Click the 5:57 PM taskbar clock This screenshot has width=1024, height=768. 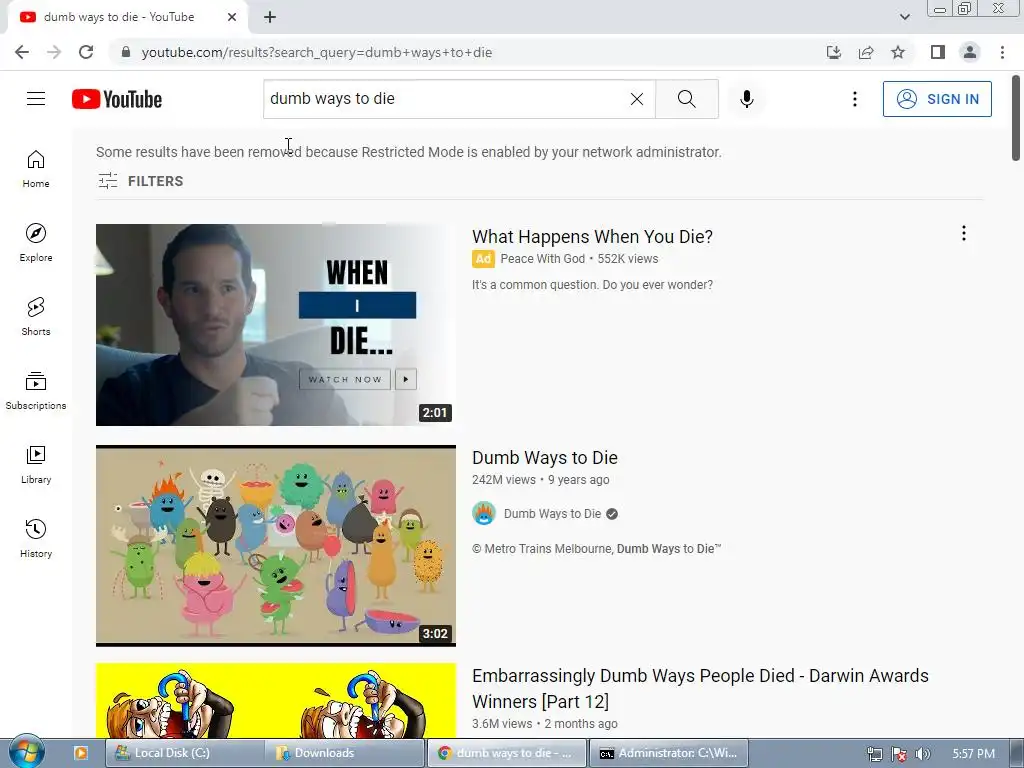pyautogui.click(x=973, y=754)
